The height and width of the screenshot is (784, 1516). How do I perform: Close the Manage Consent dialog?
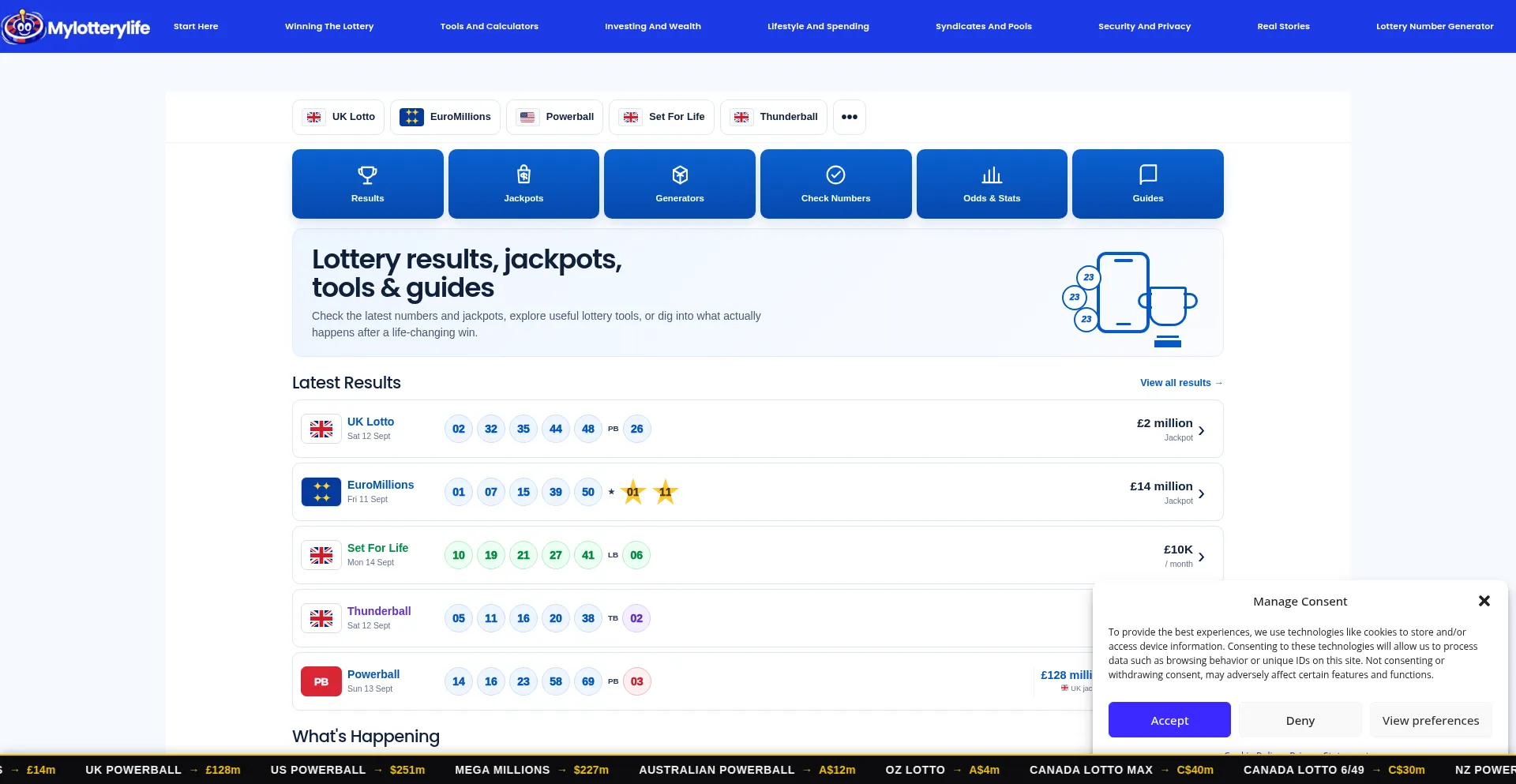tap(1484, 601)
